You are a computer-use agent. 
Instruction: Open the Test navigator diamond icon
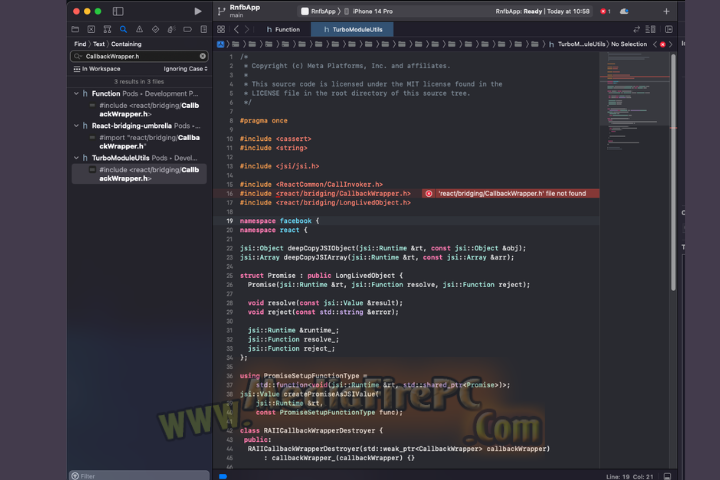tap(155, 29)
